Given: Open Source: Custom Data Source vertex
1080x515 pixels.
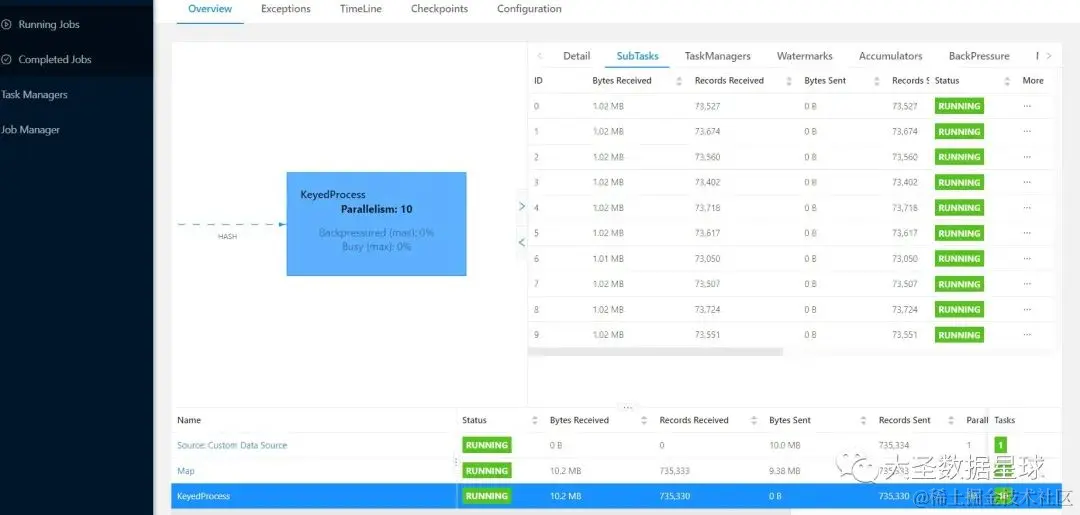Looking at the screenshot, I should point(232,445).
